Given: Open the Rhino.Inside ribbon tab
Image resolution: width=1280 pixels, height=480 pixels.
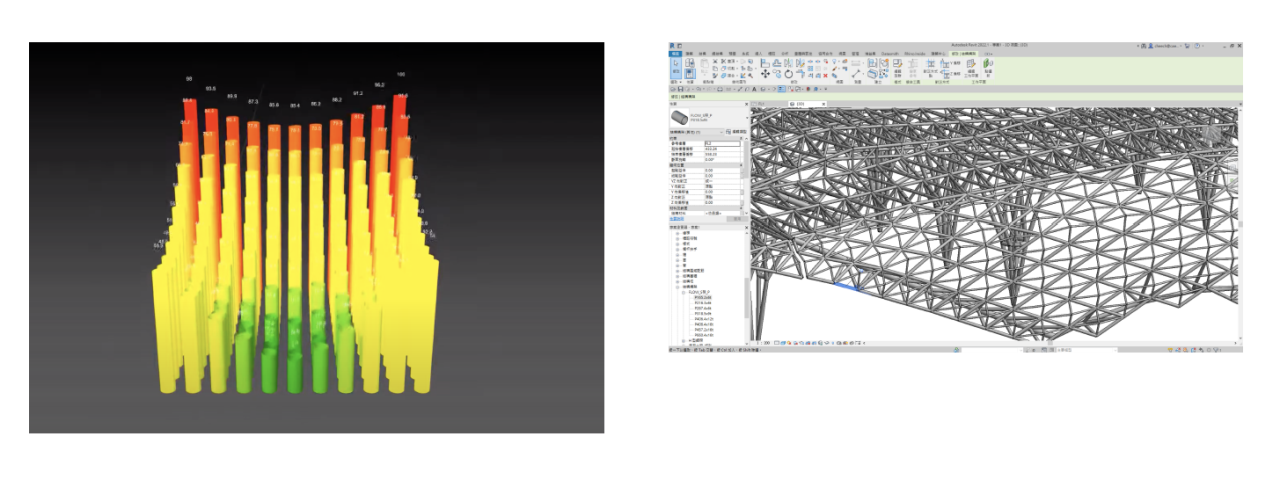Looking at the screenshot, I should click(x=913, y=53).
